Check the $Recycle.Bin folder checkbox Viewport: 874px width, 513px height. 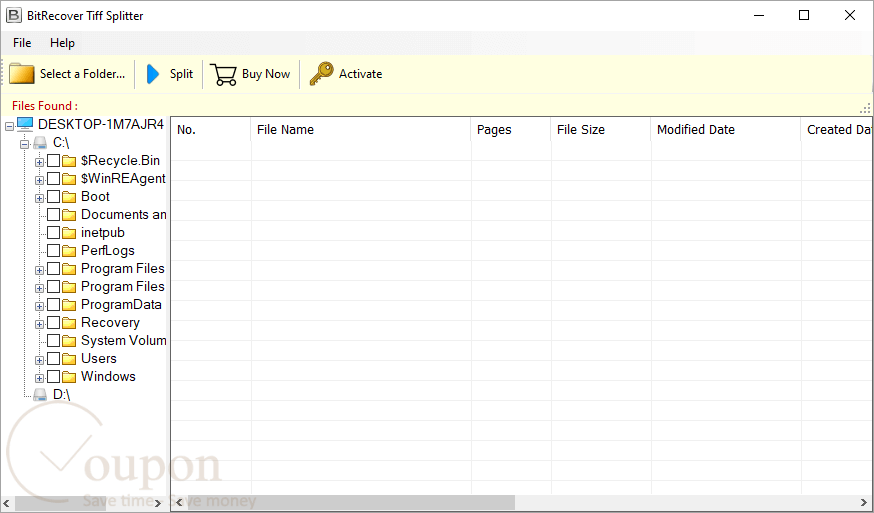point(54,161)
